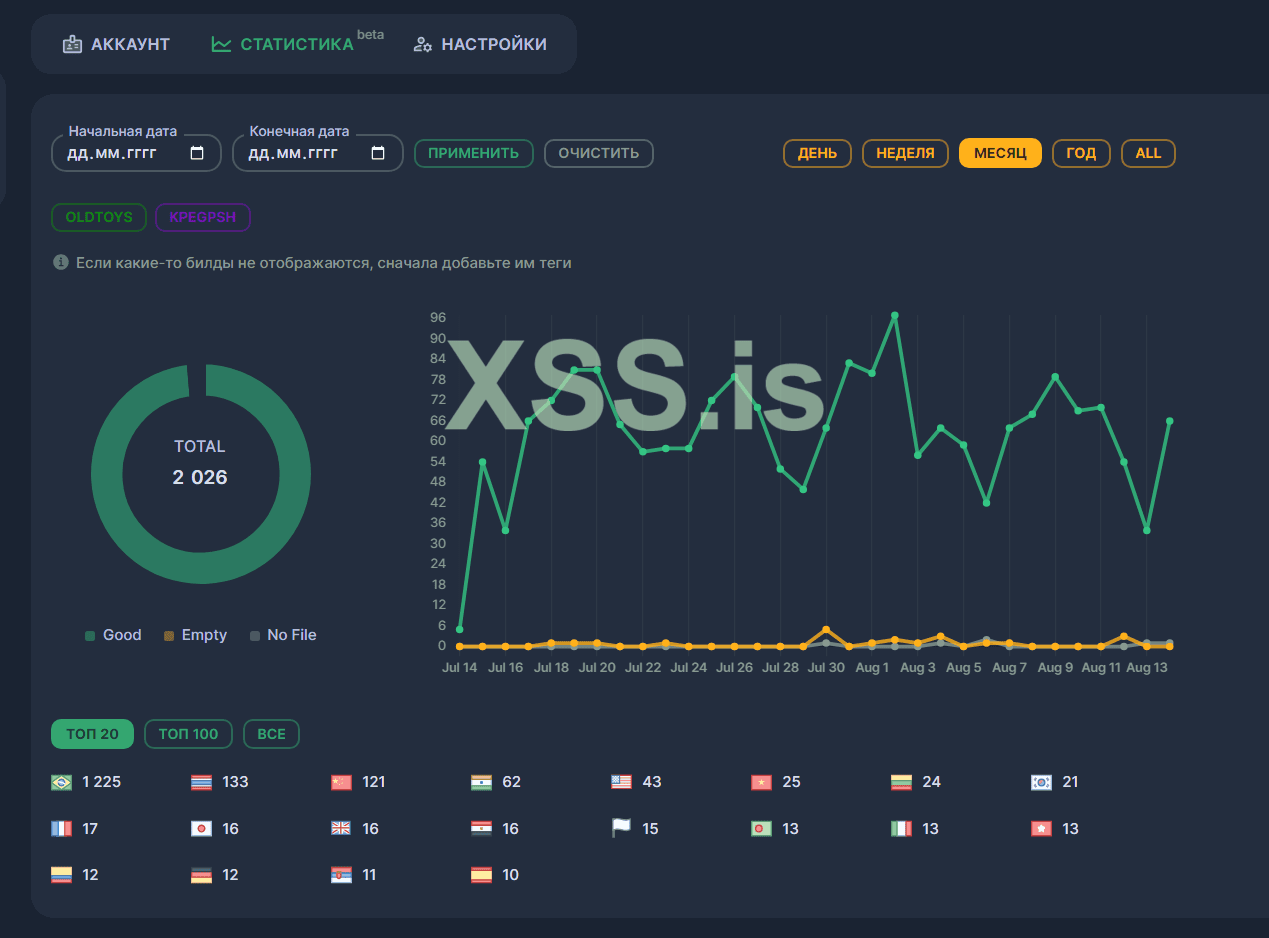Click the Serbia flag with 11
The height and width of the screenshot is (938, 1269).
[341, 875]
